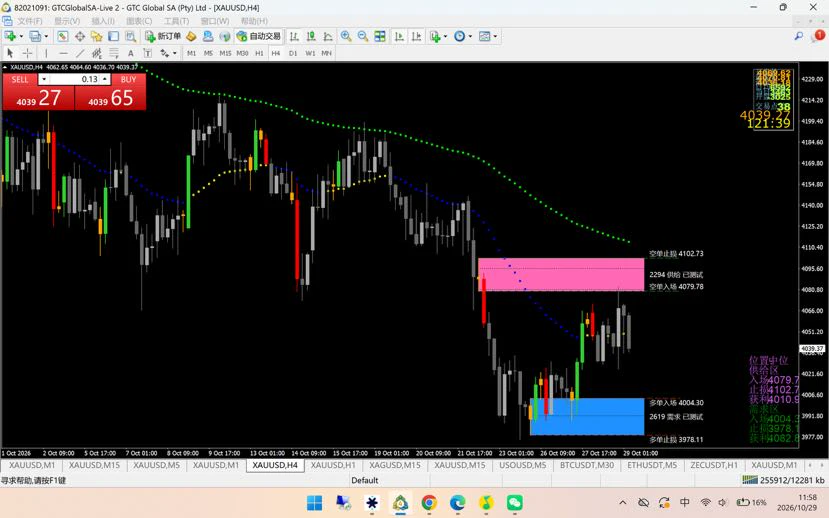
Task: Expand the new chart dropdown arrow
Action: pyautogui.click(x=21, y=36)
